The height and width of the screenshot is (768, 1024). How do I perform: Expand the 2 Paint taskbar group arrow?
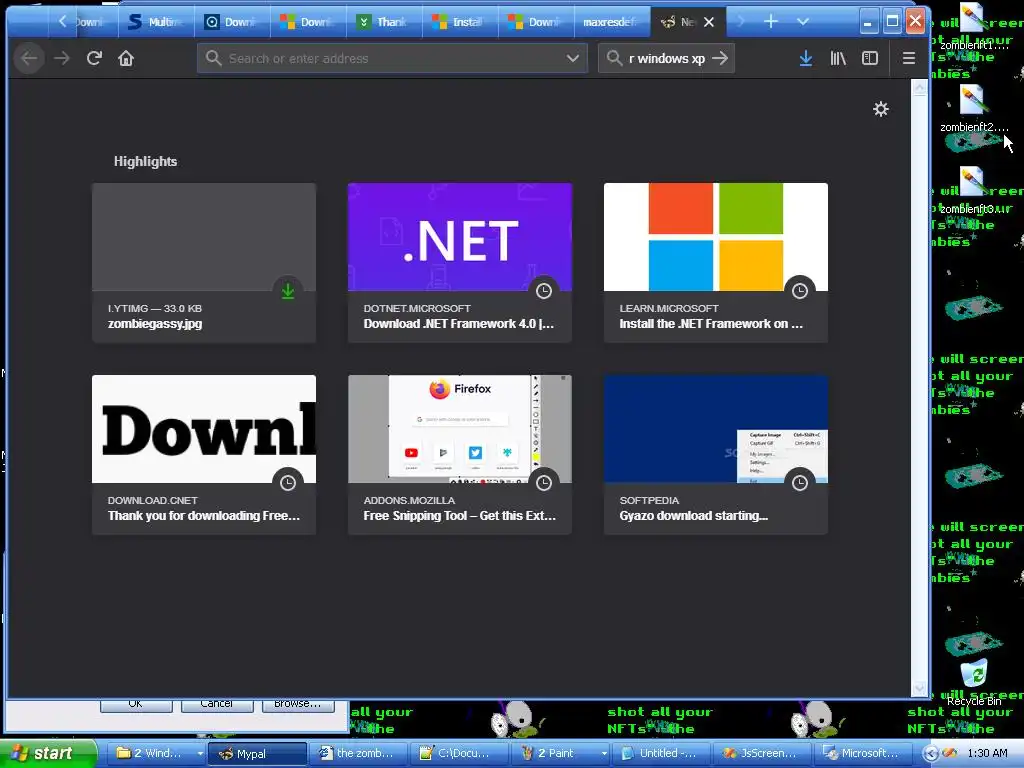pyautogui.click(x=604, y=753)
